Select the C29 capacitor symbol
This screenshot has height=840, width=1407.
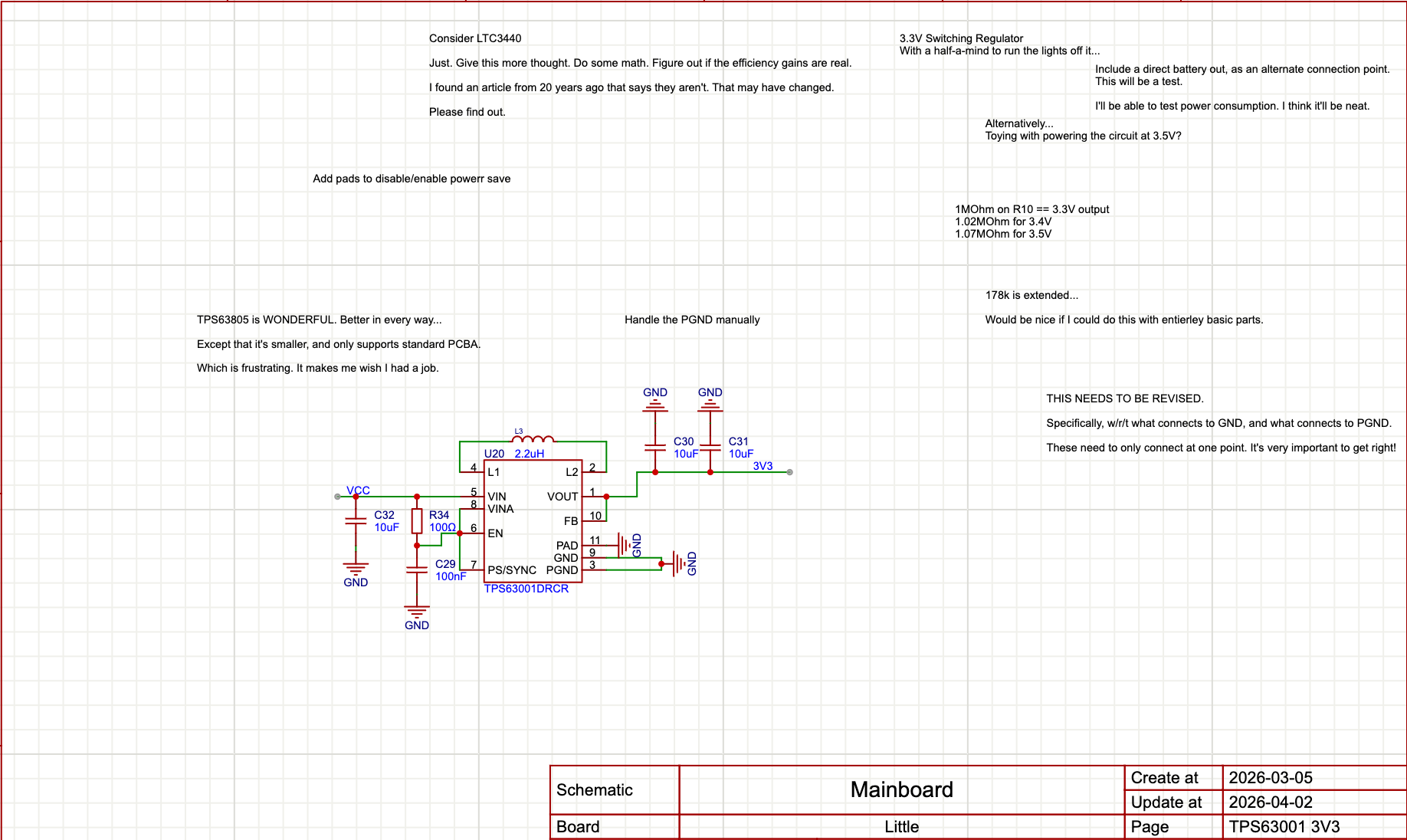[x=417, y=570]
